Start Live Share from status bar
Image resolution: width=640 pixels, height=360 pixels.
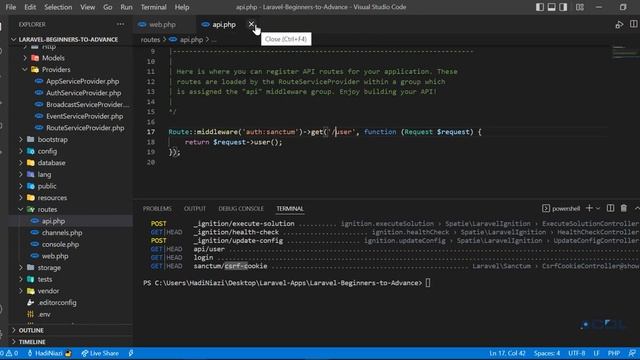pyautogui.click(x=100, y=353)
